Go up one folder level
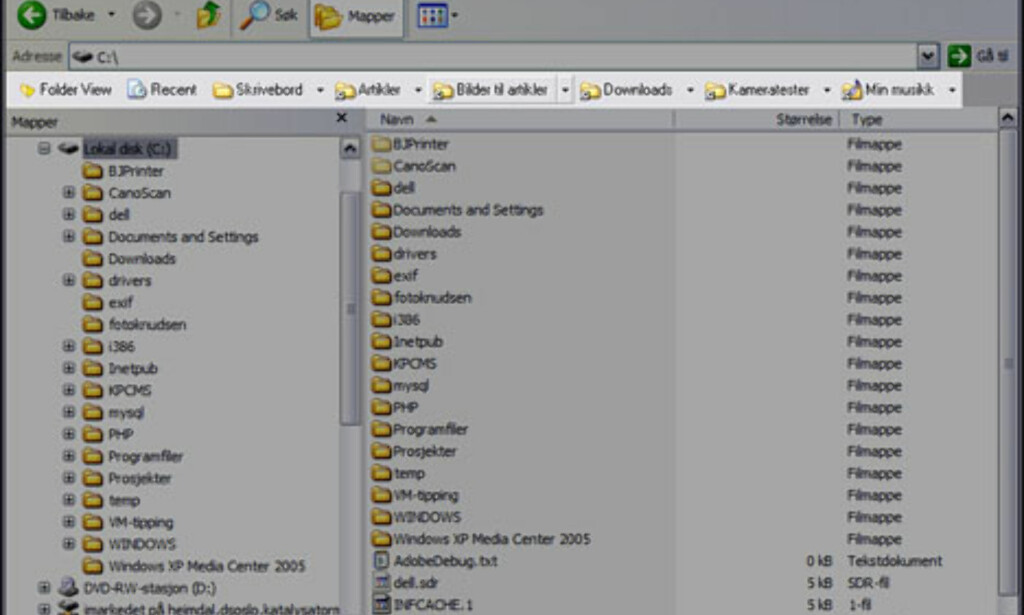This screenshot has height=615, width=1024. (x=208, y=14)
